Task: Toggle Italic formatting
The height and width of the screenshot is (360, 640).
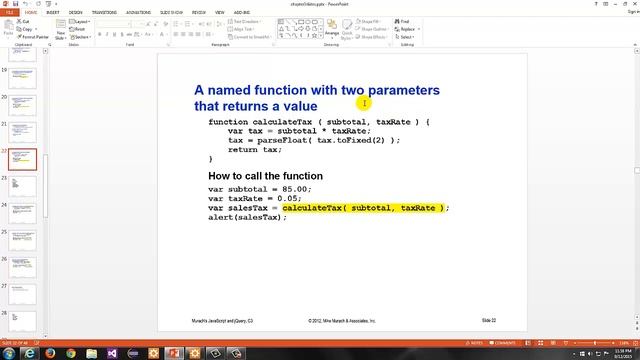Action: [107, 35]
